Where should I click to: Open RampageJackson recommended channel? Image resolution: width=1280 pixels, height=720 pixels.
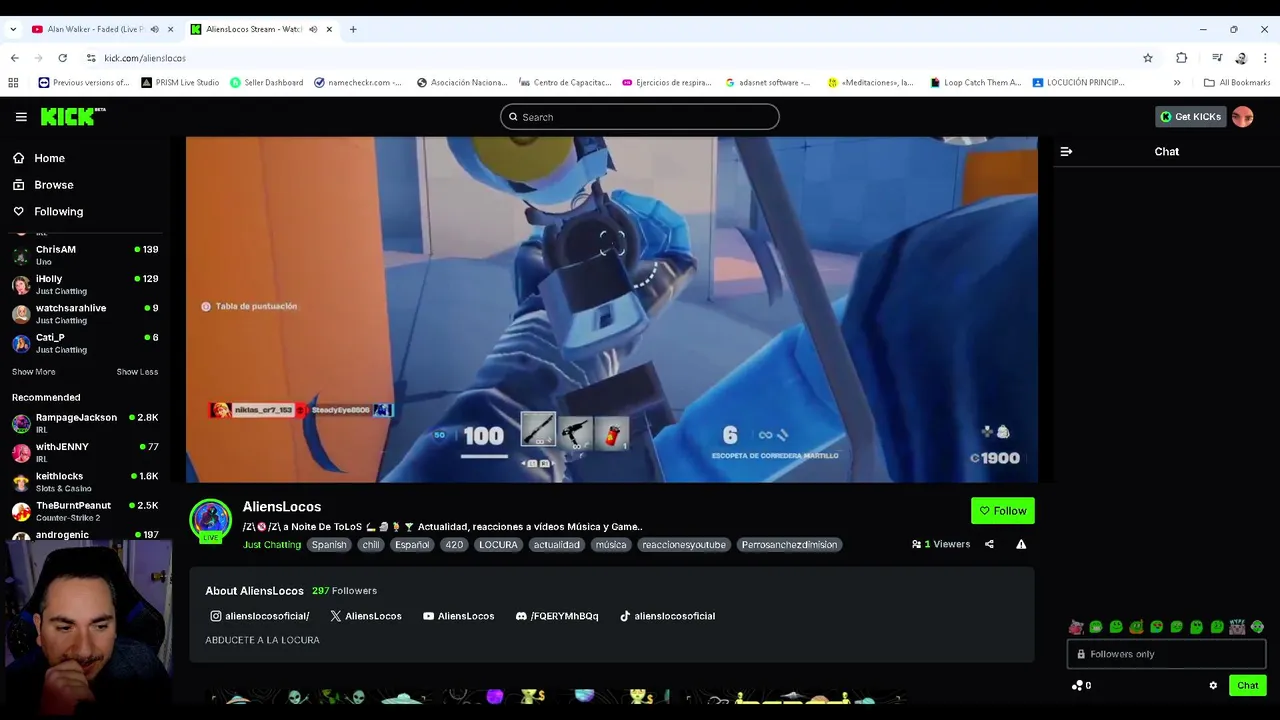86,423
